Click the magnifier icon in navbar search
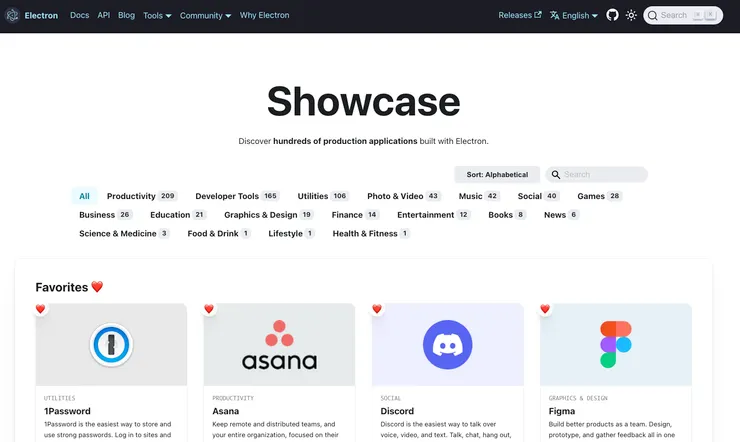The image size is (740, 442). (x=653, y=16)
